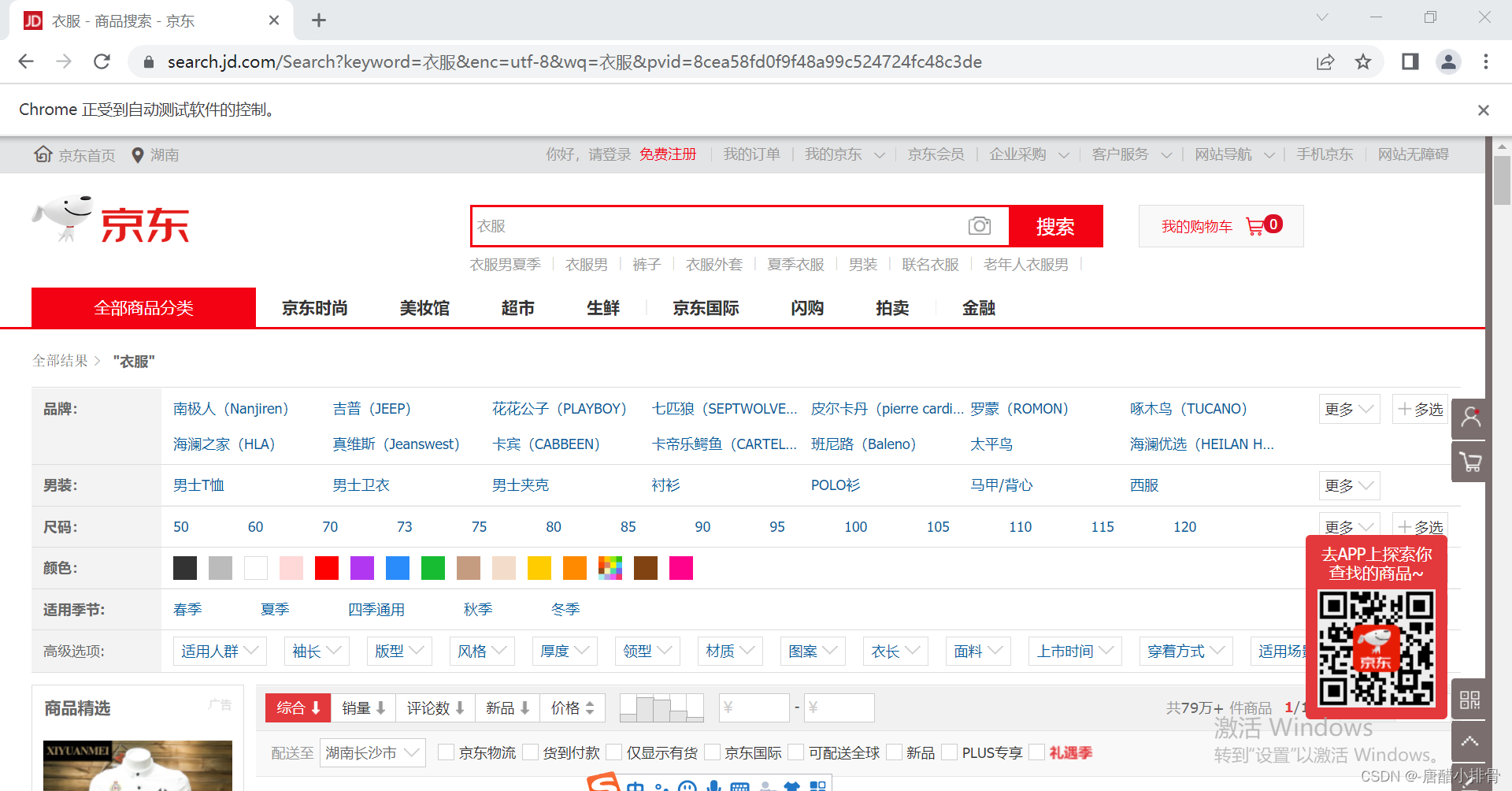Image resolution: width=1512 pixels, height=791 pixels.
Task: Dismiss the automation control infobar
Action: coord(1484,110)
